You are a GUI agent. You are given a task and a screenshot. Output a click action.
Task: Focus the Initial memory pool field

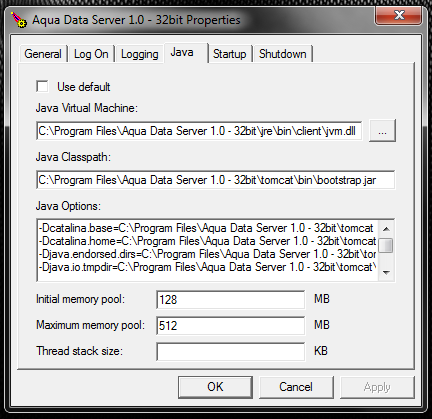coord(231,299)
